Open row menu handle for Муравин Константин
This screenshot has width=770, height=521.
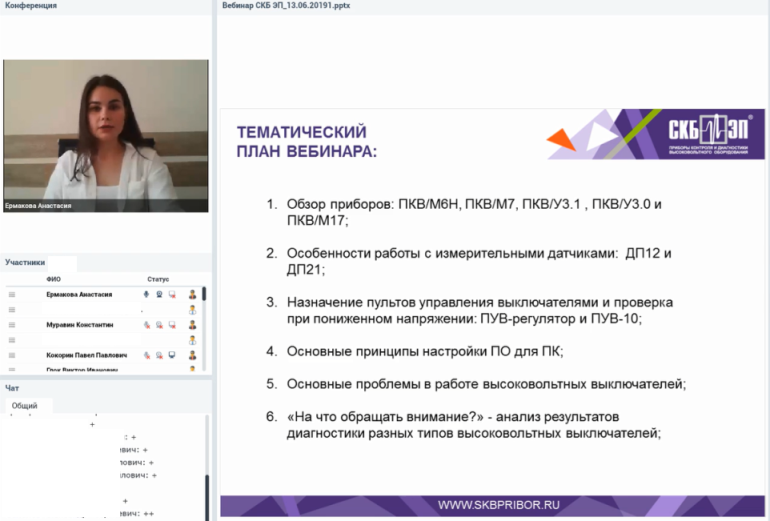[x=12, y=325]
